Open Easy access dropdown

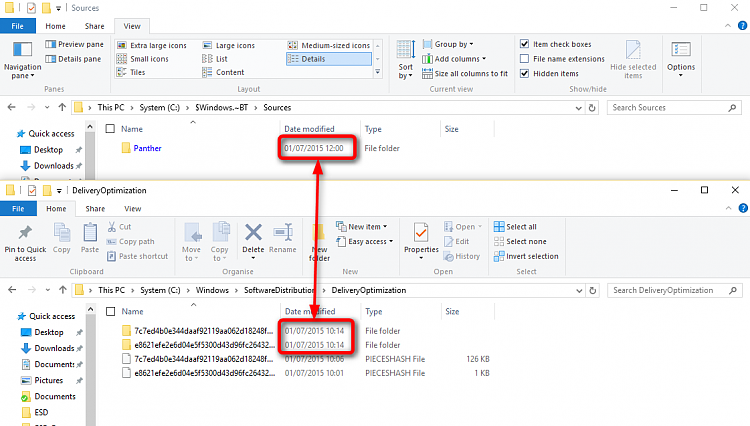coord(364,241)
